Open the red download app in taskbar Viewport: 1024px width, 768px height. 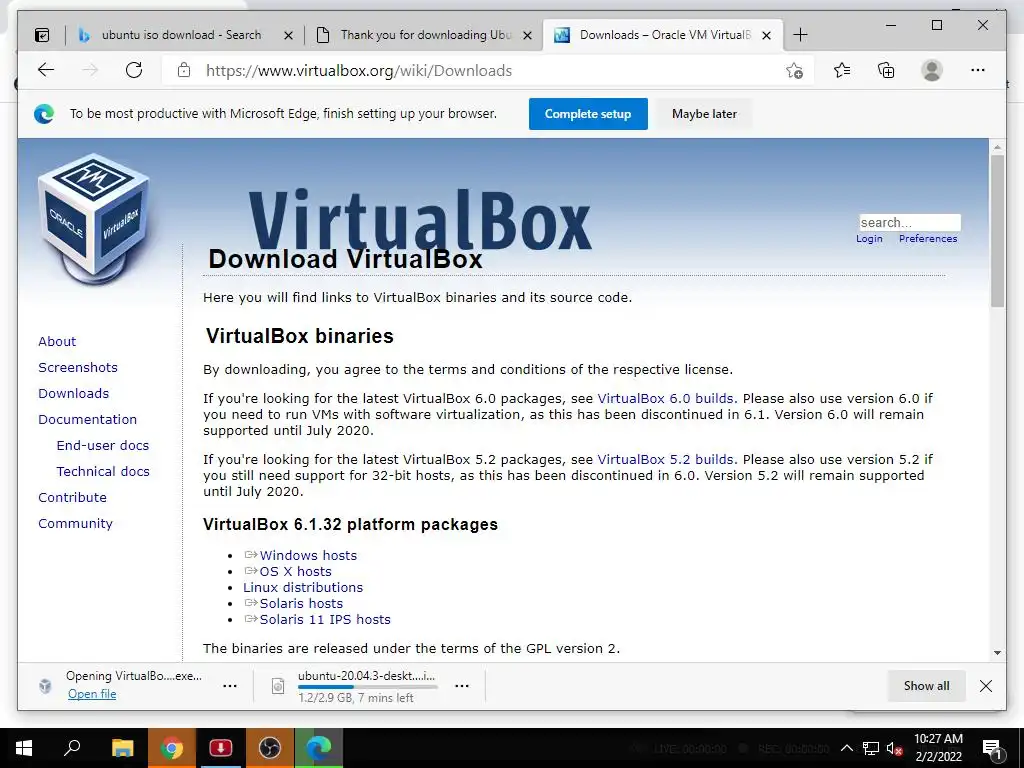click(221, 748)
